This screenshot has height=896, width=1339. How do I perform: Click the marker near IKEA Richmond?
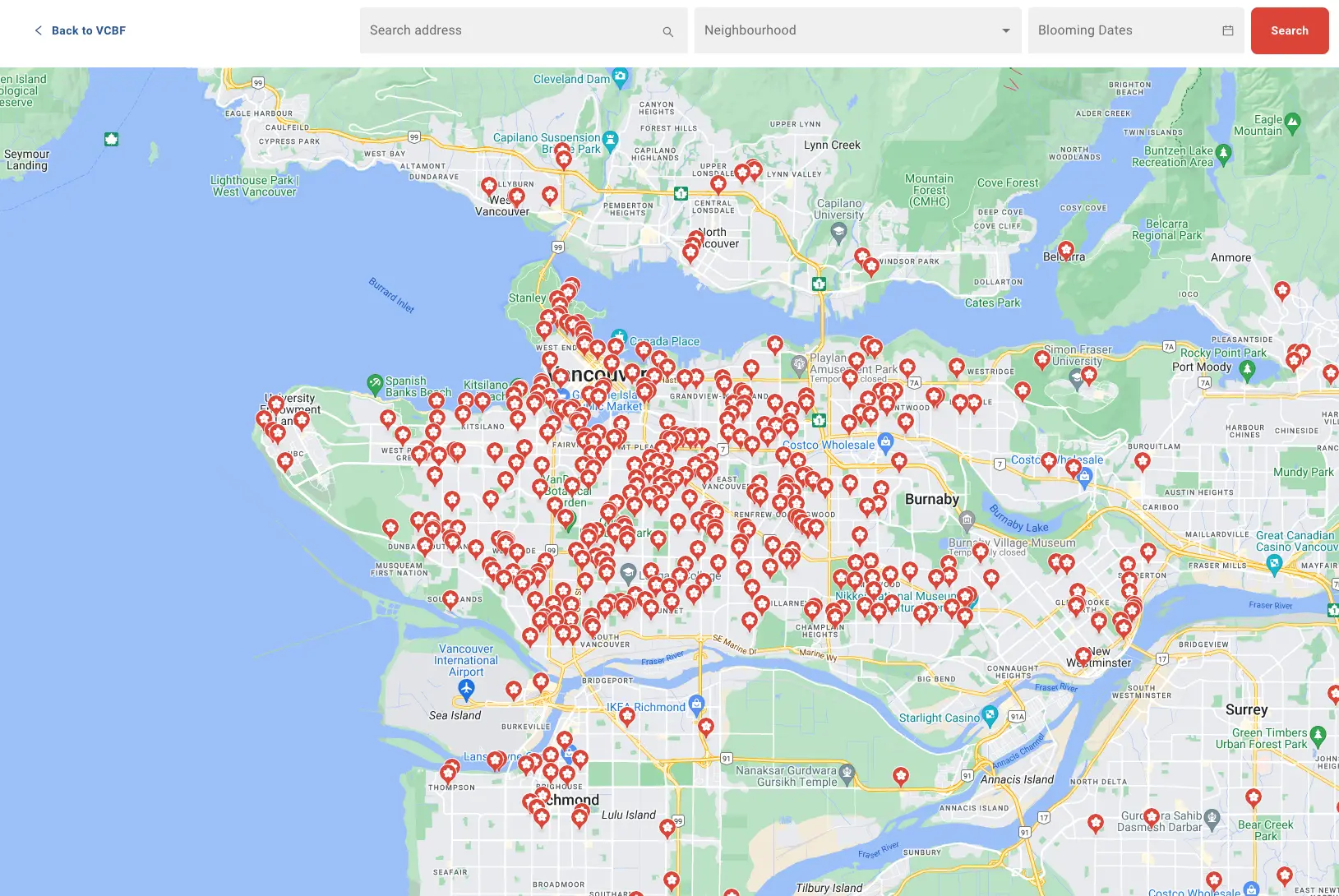tap(626, 716)
